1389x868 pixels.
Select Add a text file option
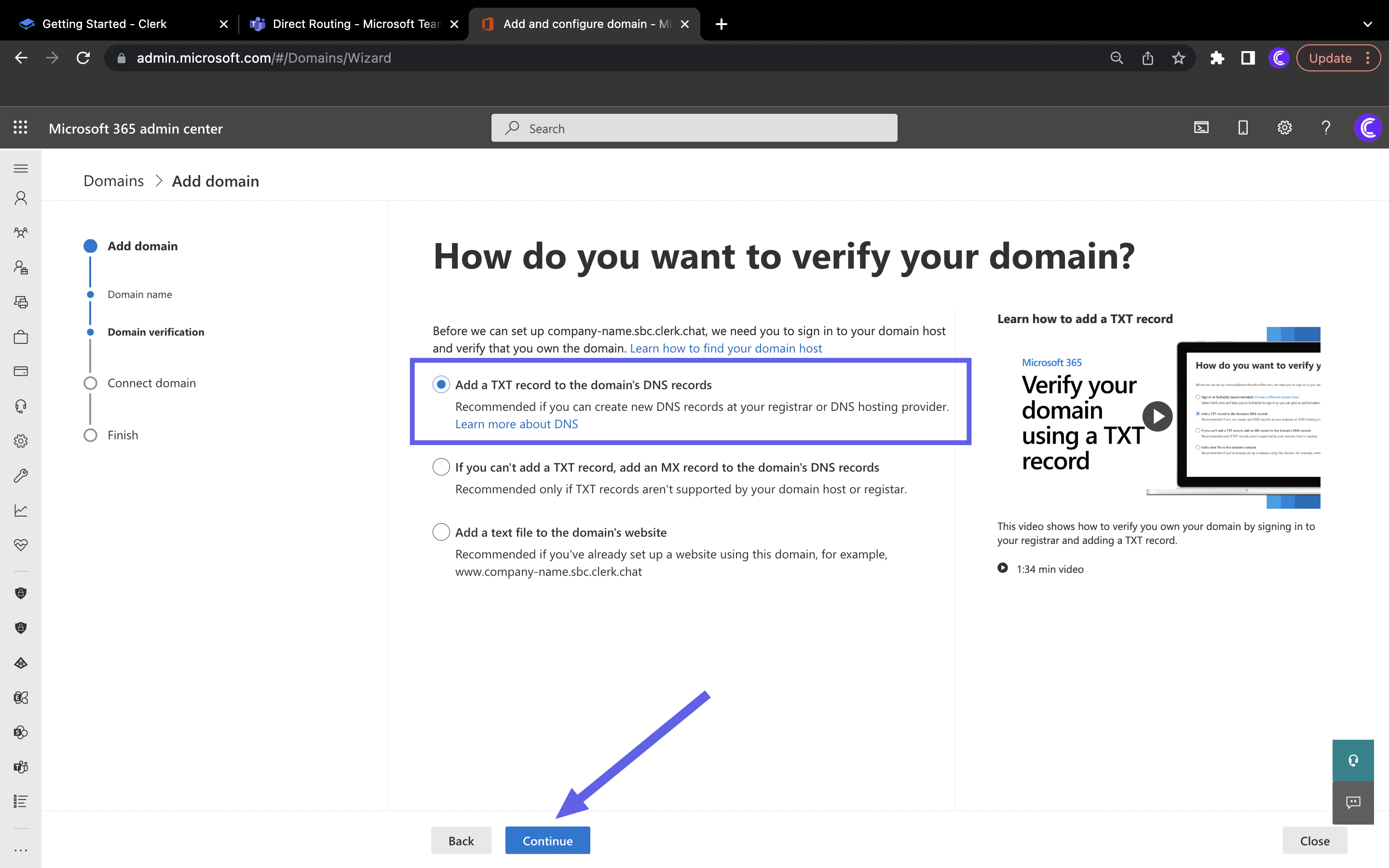tap(441, 531)
